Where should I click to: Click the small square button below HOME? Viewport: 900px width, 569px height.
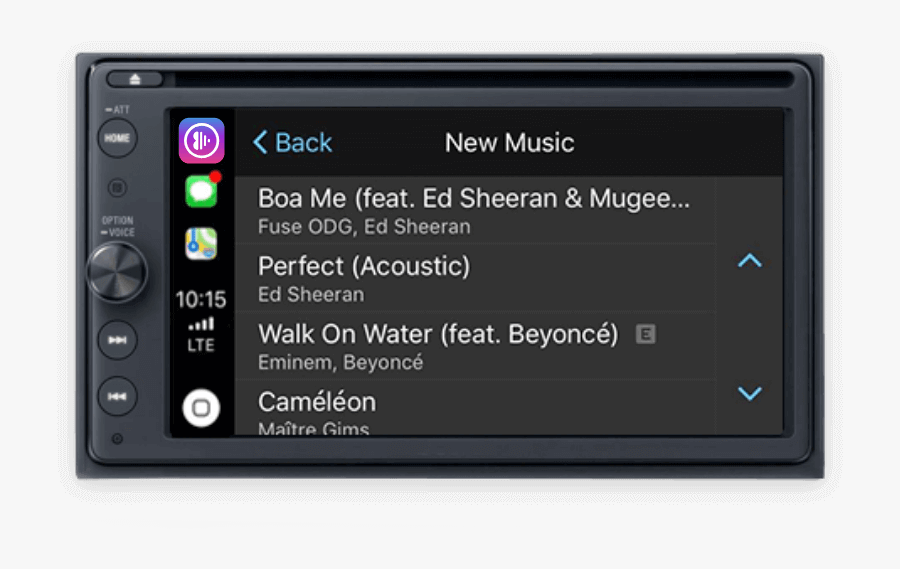(x=117, y=188)
